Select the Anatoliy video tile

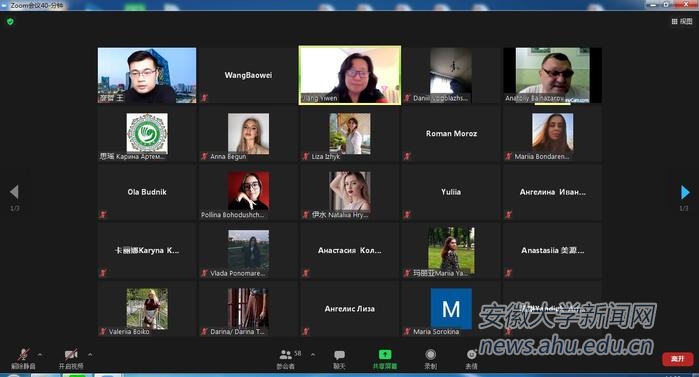coord(553,75)
